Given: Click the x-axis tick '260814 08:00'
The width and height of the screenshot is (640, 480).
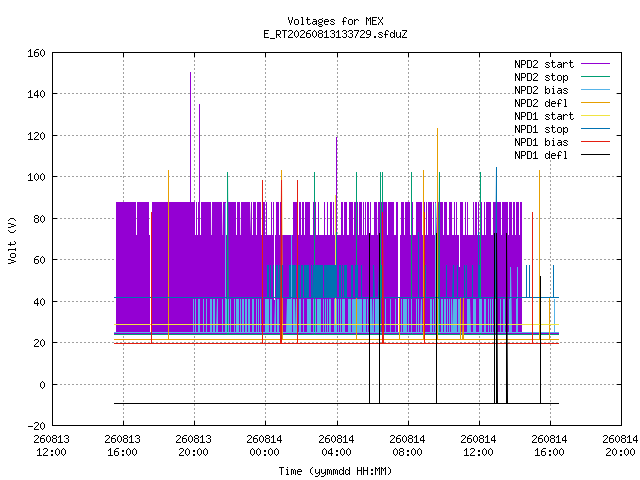Looking at the screenshot, I should 407,446.
